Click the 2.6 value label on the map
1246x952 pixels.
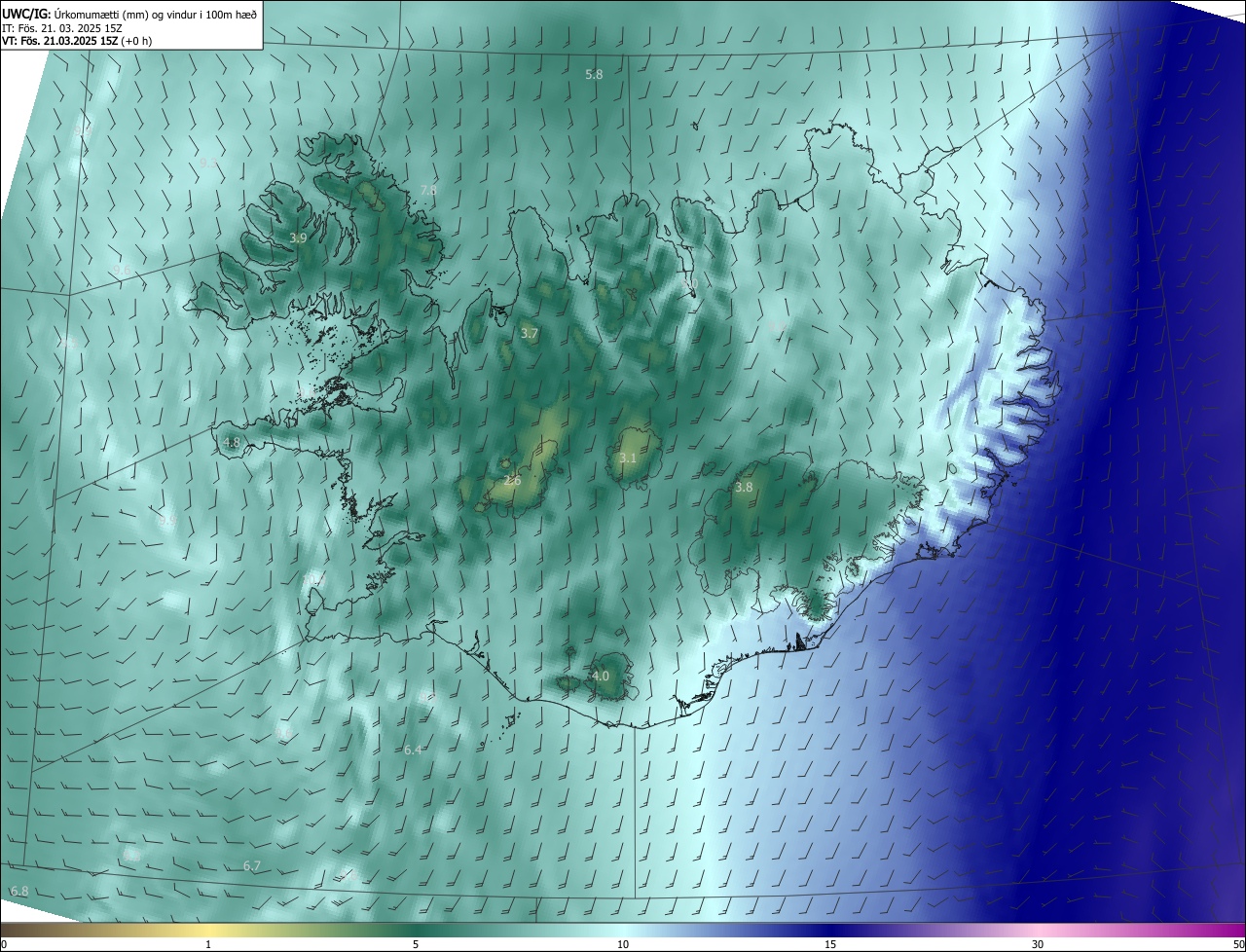point(513,481)
